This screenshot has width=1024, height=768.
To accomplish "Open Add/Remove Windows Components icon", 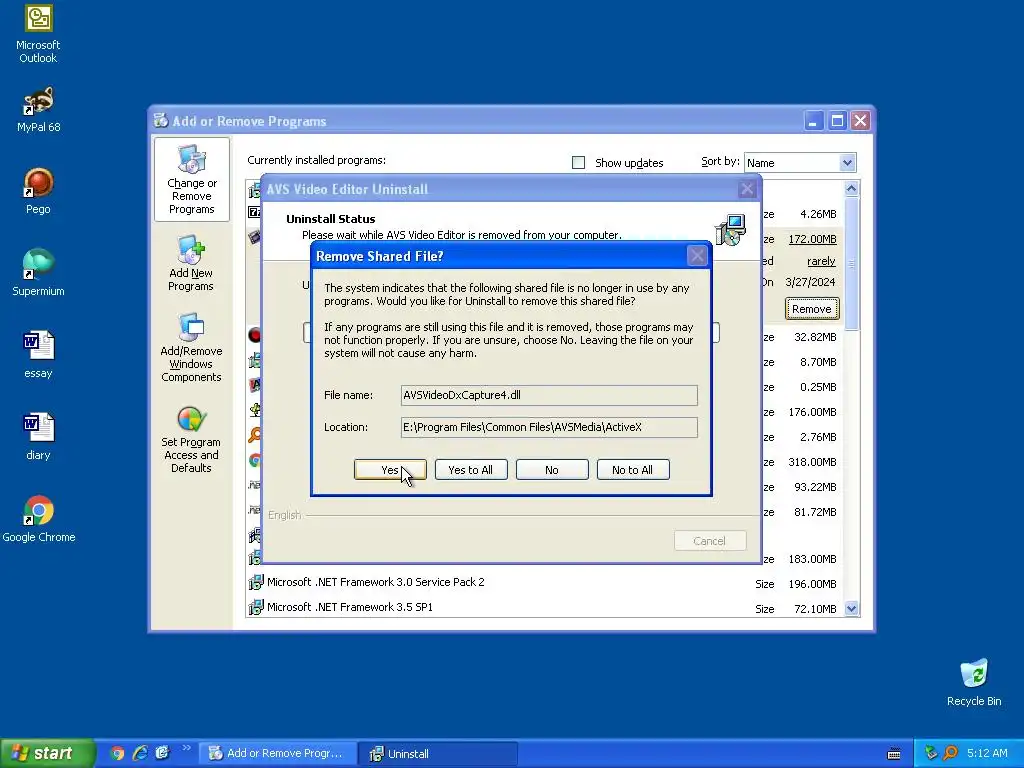I will pyautogui.click(x=191, y=347).
